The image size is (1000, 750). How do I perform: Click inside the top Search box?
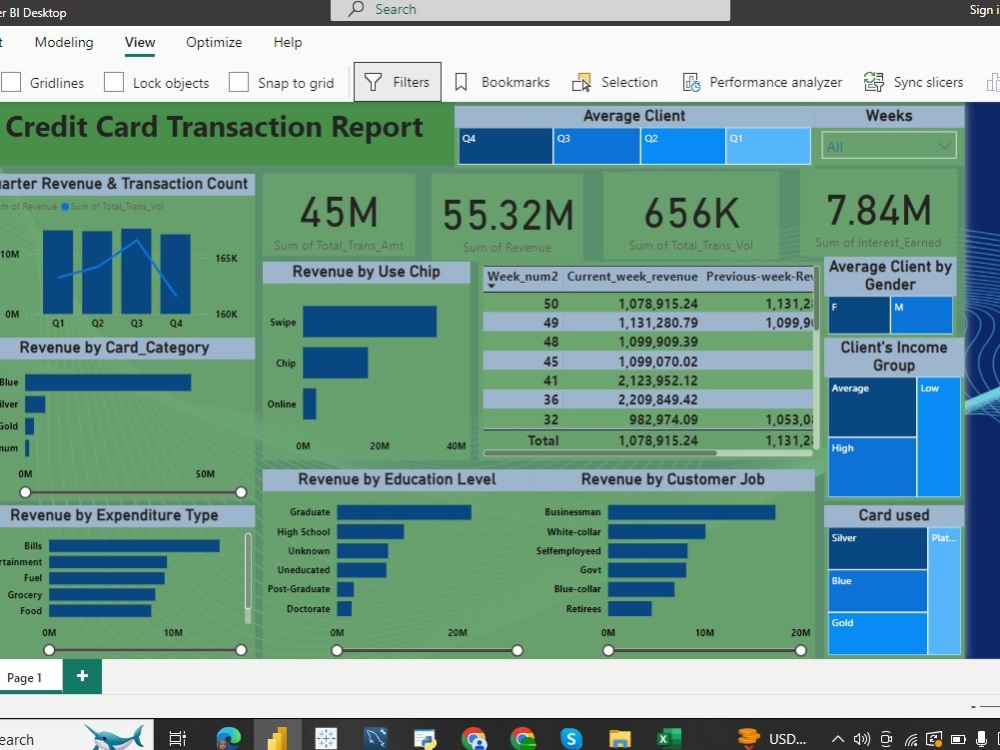point(530,9)
